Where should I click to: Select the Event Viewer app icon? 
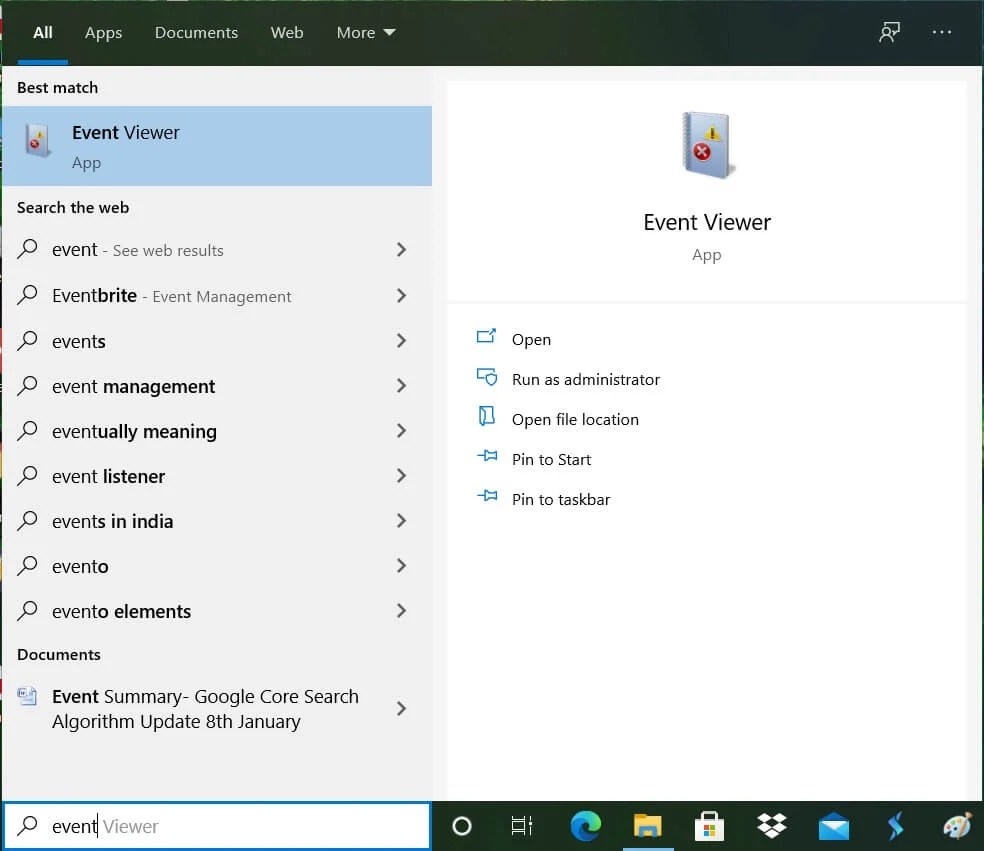(x=37, y=140)
